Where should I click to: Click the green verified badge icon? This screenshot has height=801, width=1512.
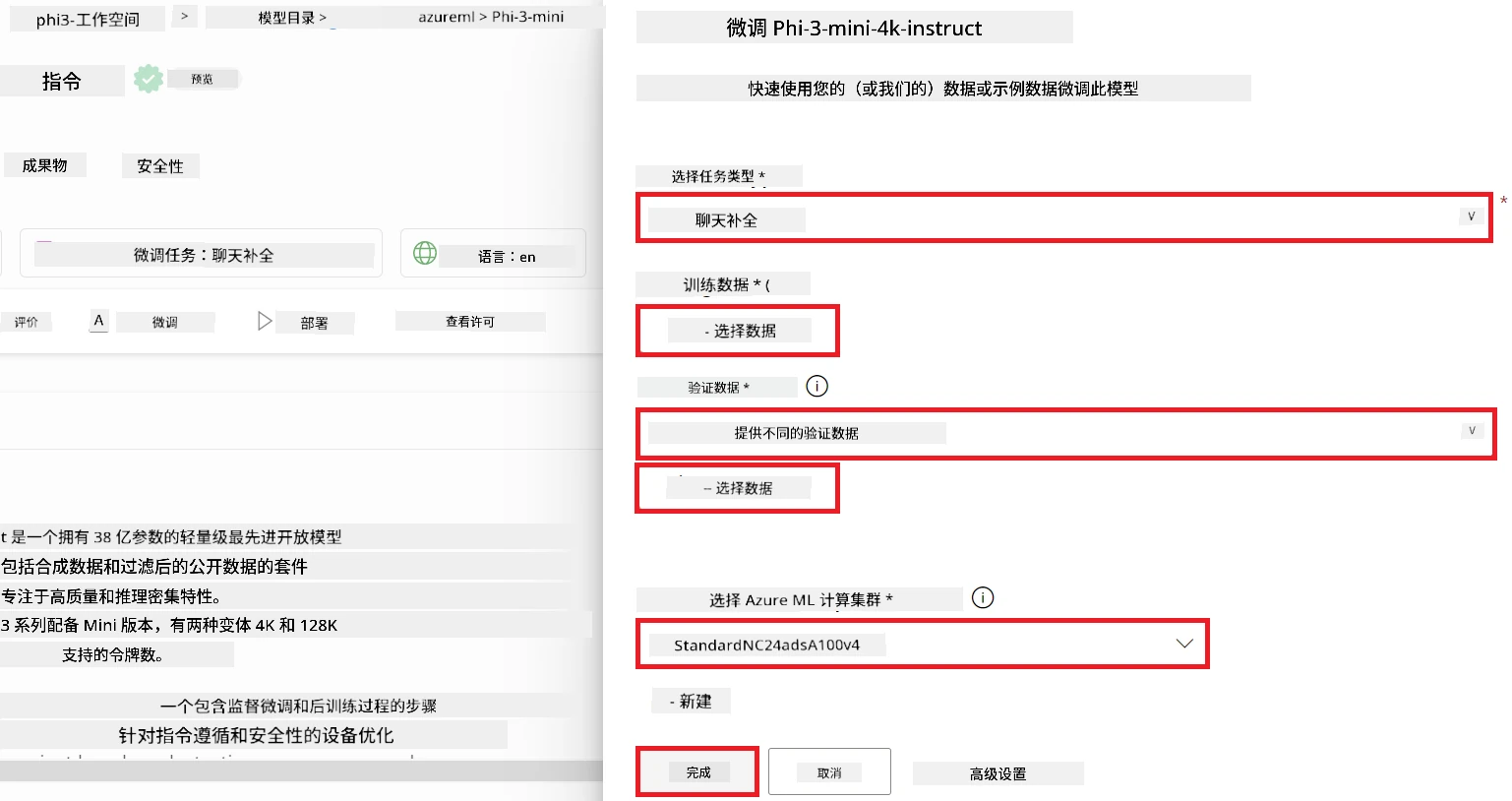[x=149, y=79]
